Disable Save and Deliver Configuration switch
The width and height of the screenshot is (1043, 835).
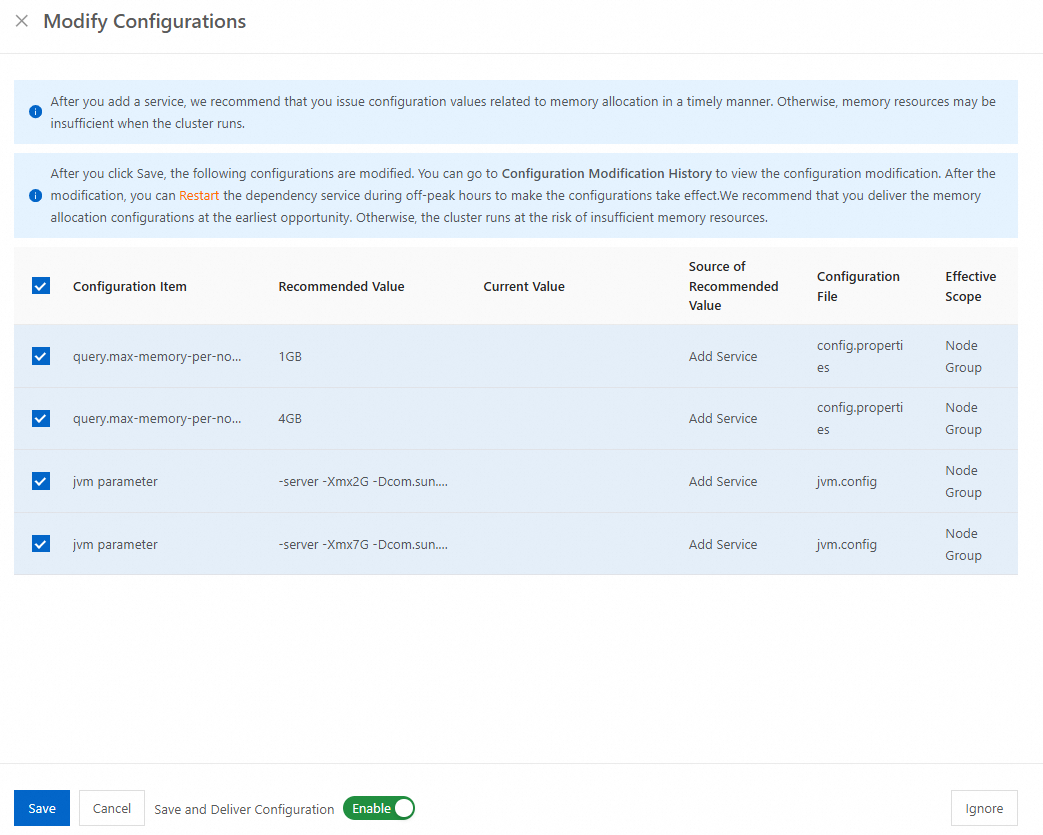click(x=379, y=808)
